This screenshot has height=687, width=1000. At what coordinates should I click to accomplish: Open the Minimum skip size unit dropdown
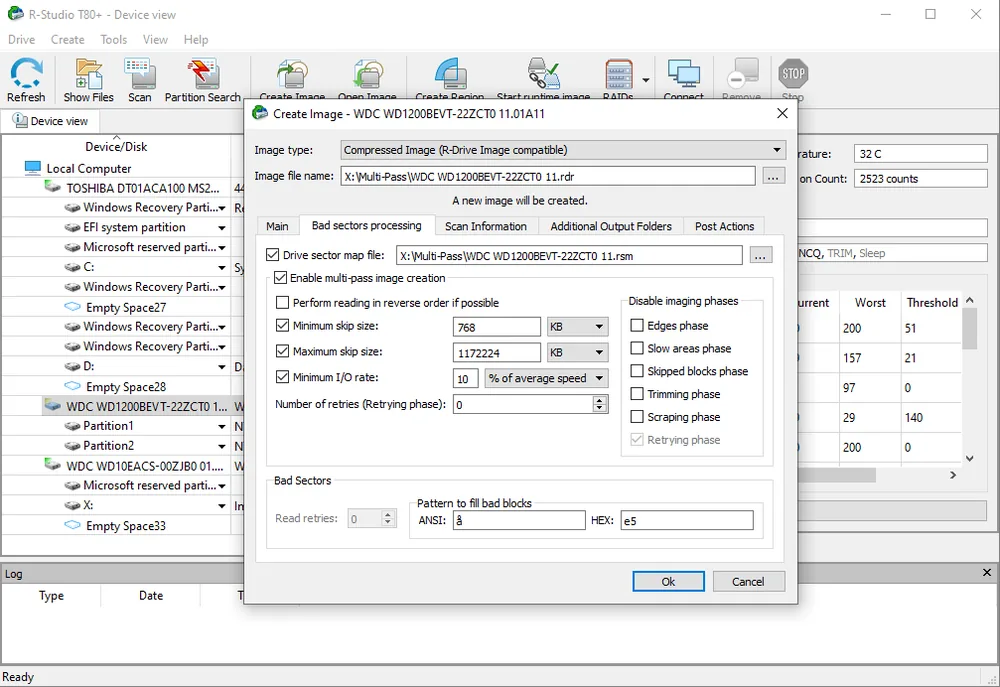click(x=577, y=327)
